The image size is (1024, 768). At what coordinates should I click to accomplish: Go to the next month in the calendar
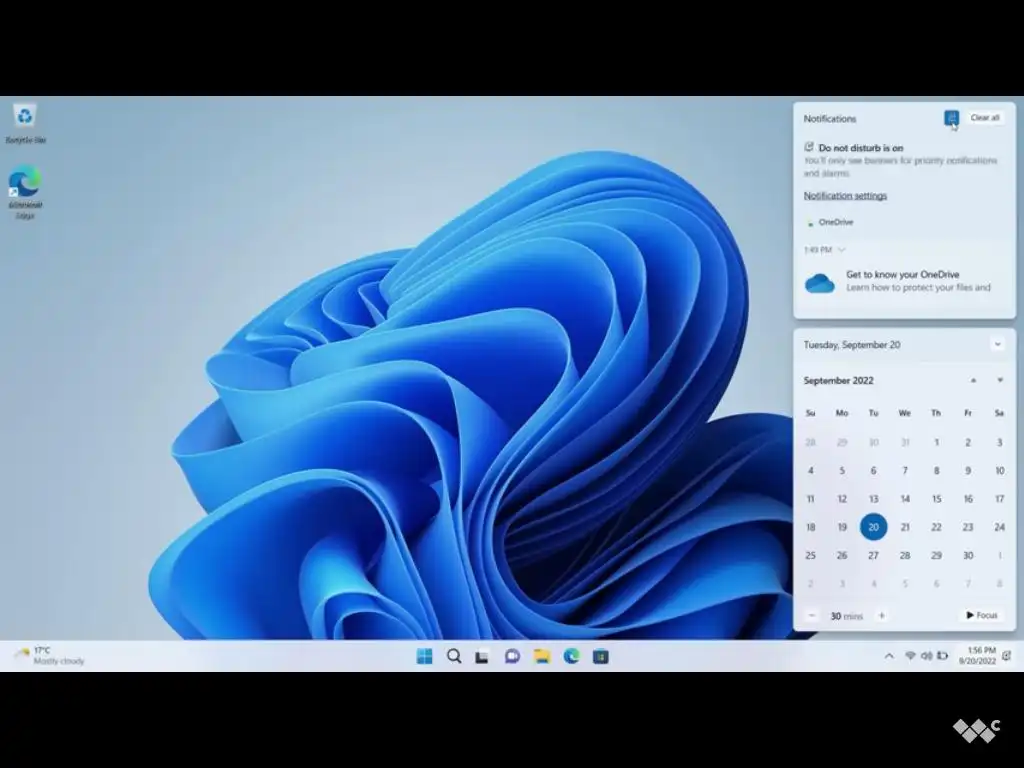[x=1000, y=380]
